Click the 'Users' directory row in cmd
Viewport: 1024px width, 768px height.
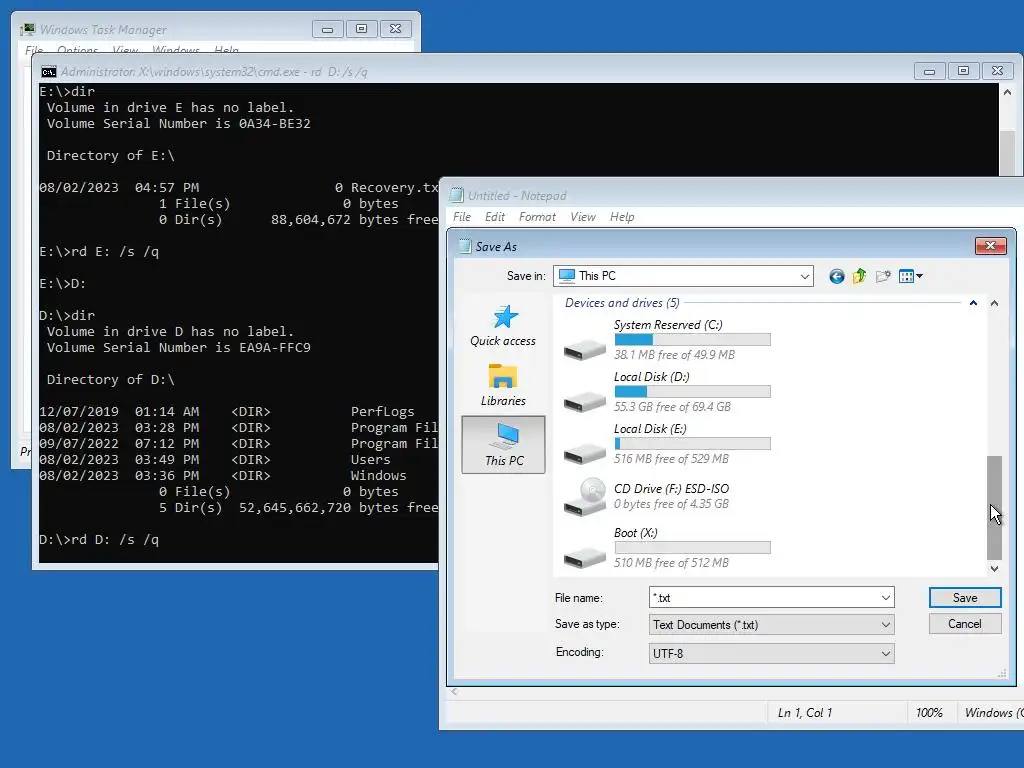215,460
